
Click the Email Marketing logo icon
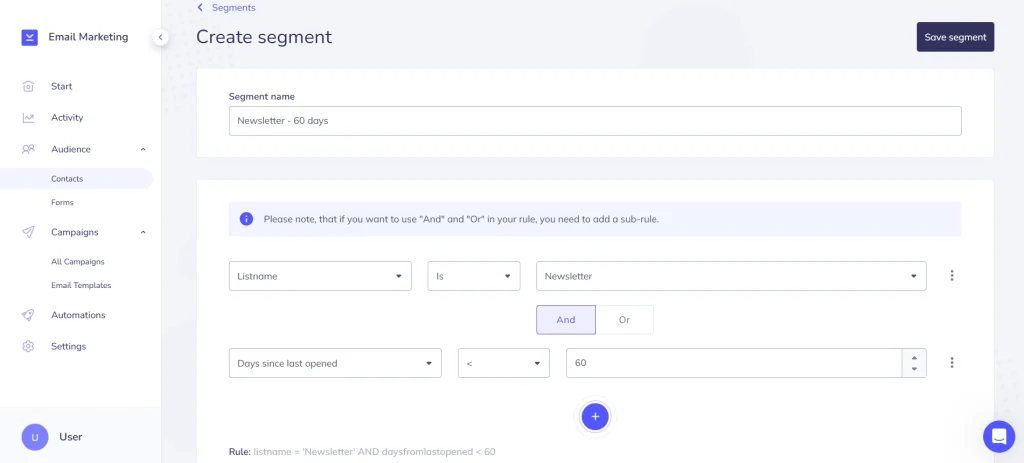click(x=29, y=37)
